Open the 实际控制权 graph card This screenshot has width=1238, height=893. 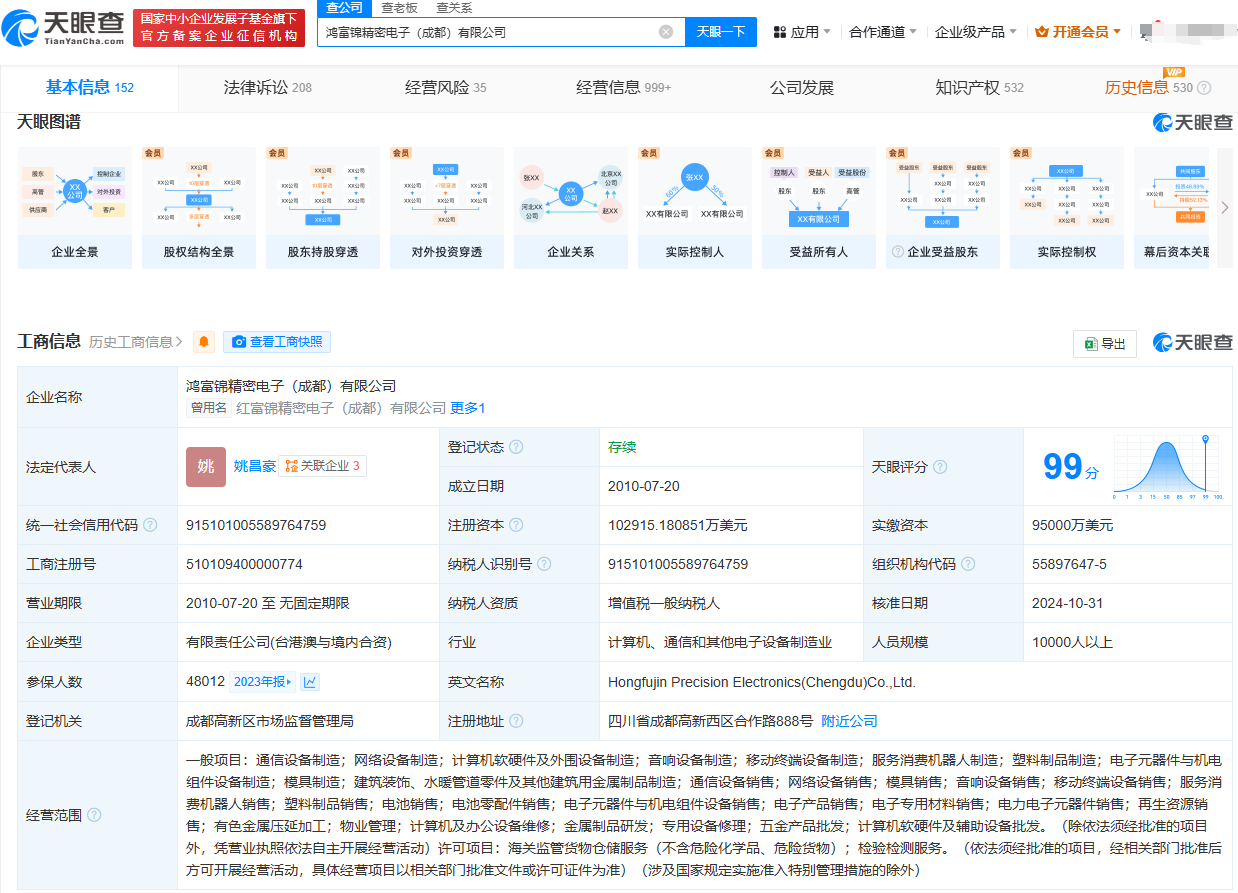(1067, 208)
